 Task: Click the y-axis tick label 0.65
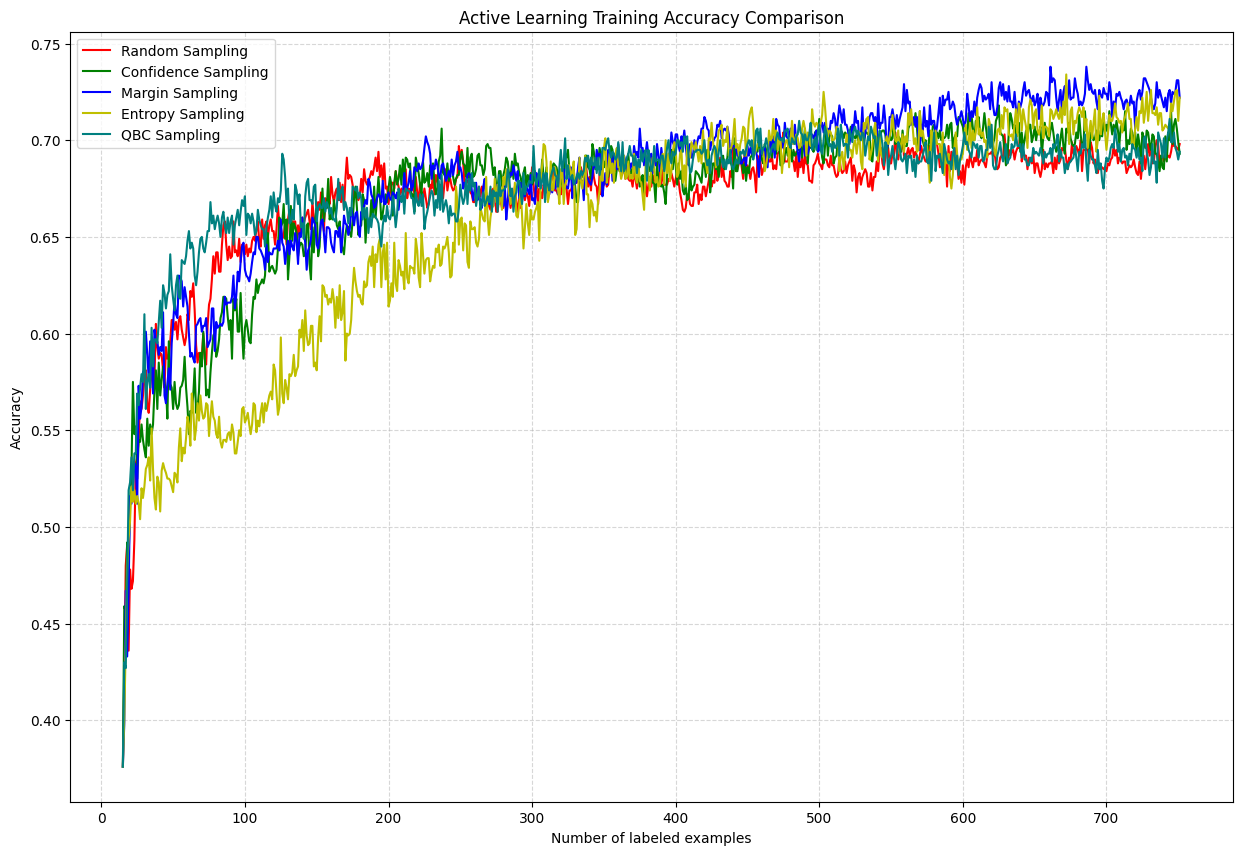(x=46, y=237)
